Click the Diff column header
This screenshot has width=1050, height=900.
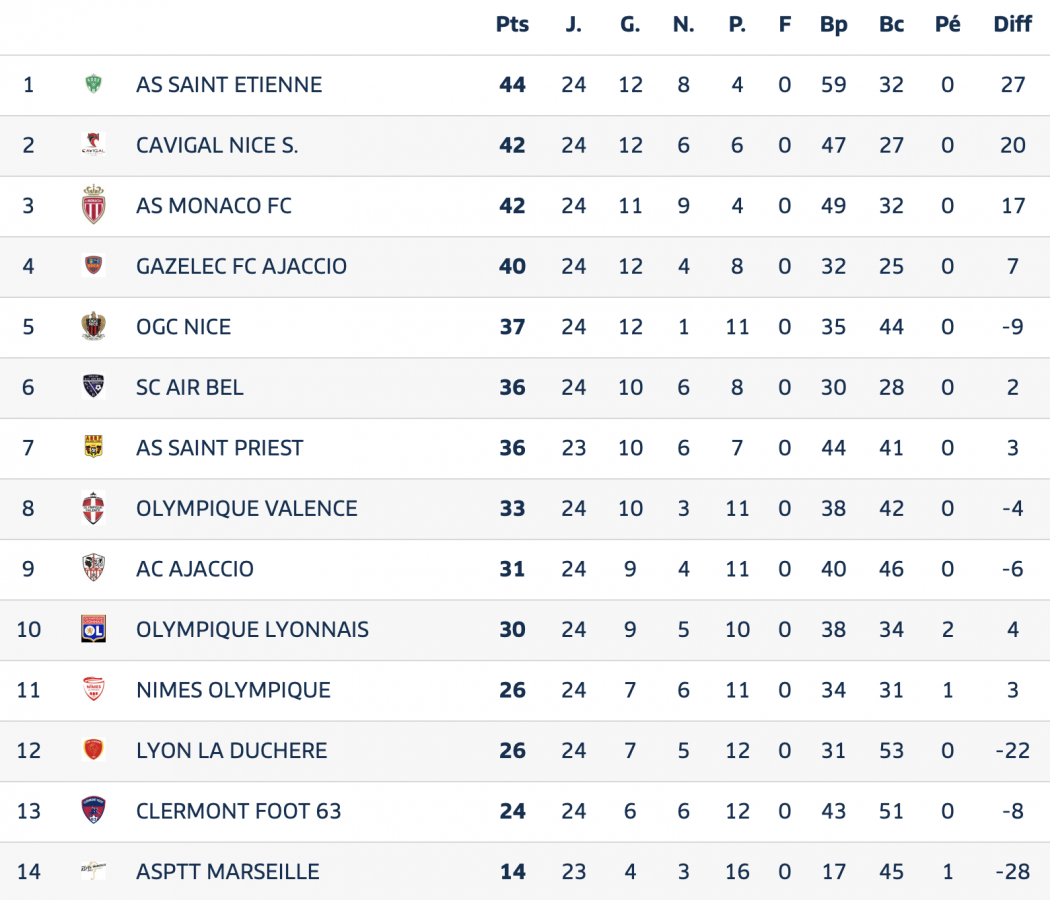[x=1012, y=25]
